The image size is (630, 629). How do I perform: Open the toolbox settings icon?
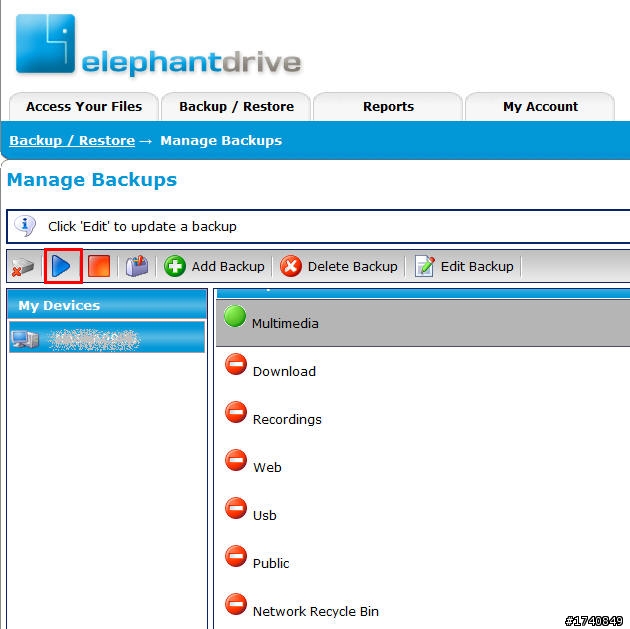click(x=137, y=266)
